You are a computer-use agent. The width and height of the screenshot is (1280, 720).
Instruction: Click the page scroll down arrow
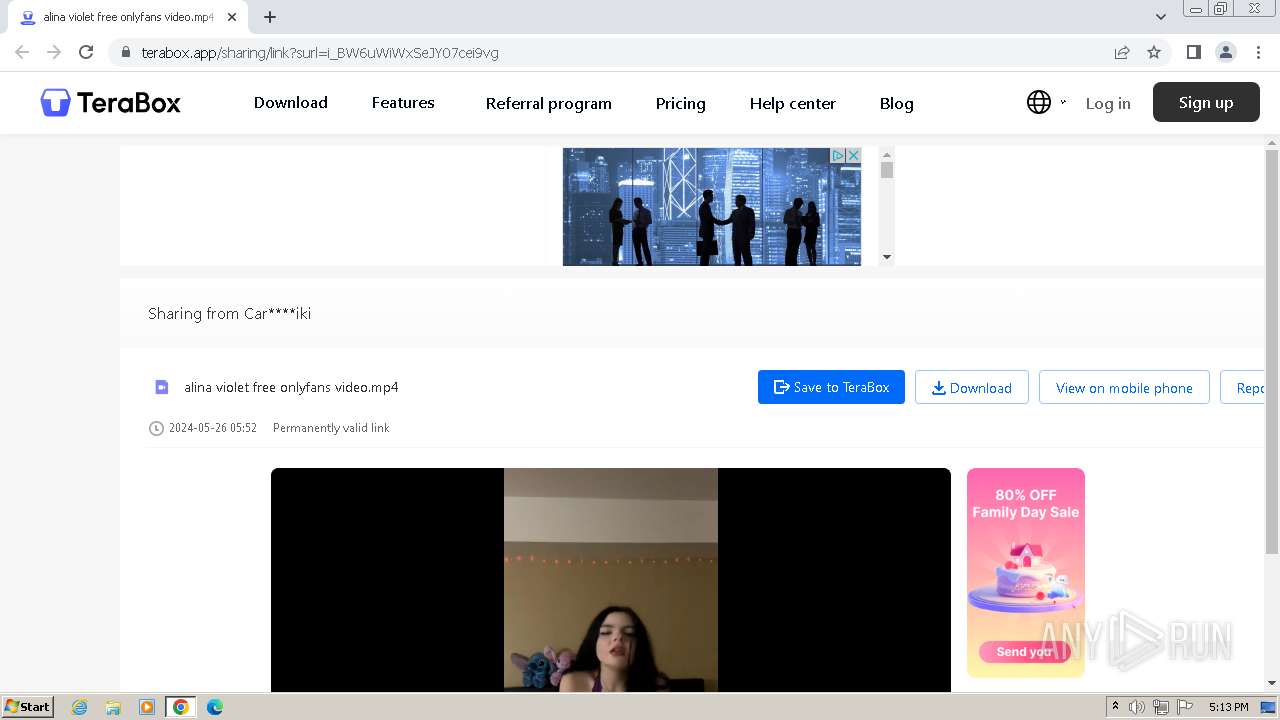pyautogui.click(x=1272, y=684)
